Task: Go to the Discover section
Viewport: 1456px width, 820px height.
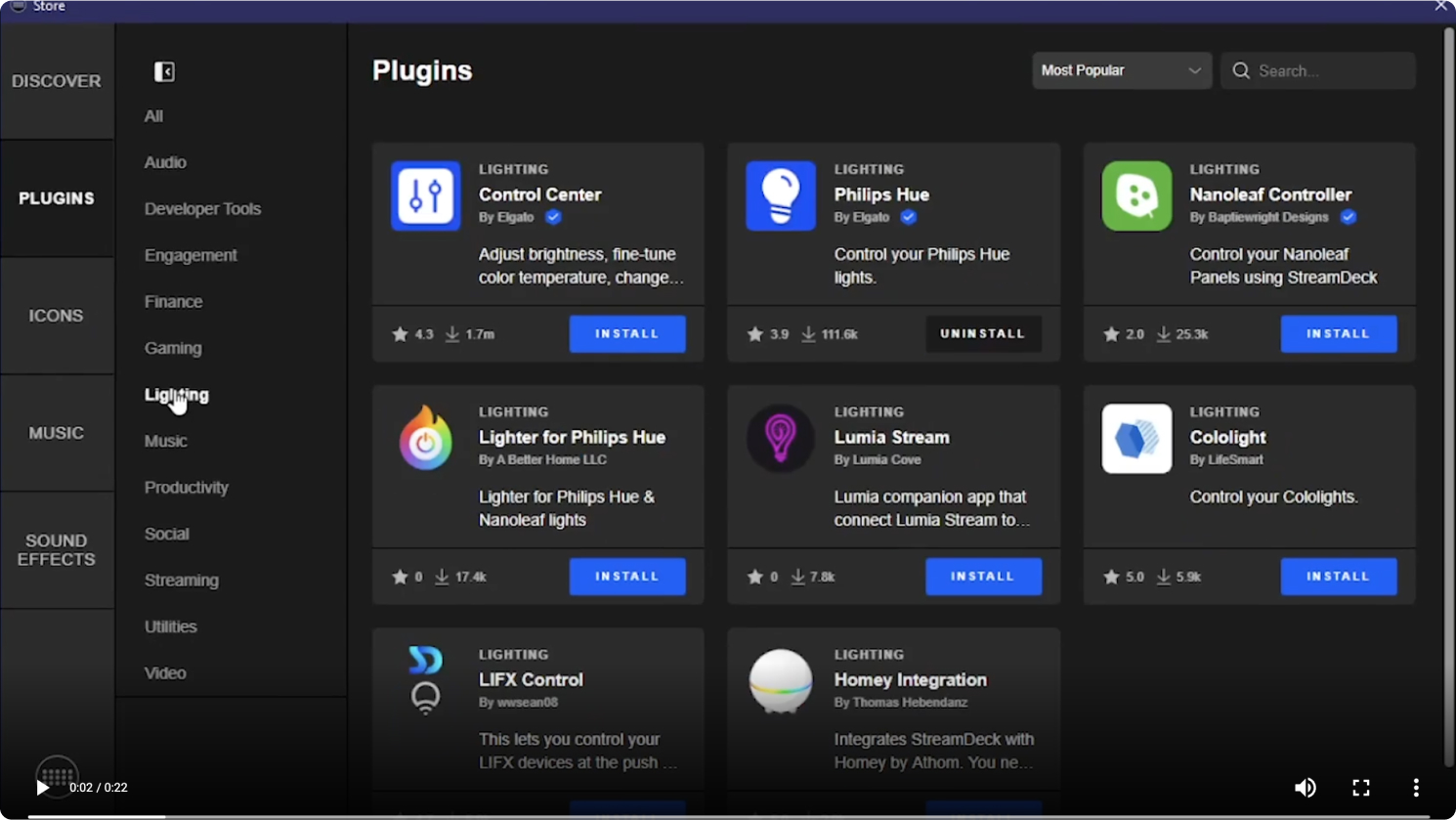Action: (57, 81)
